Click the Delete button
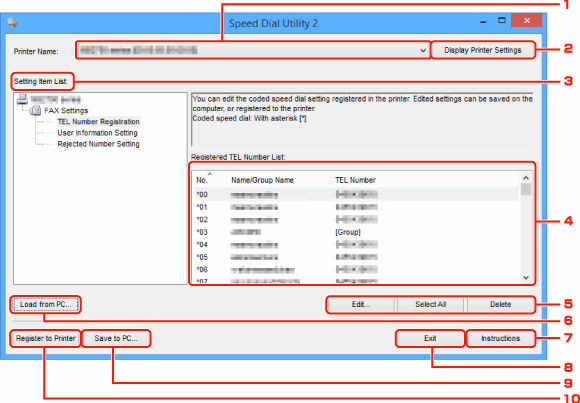580x403 pixels. click(x=500, y=305)
